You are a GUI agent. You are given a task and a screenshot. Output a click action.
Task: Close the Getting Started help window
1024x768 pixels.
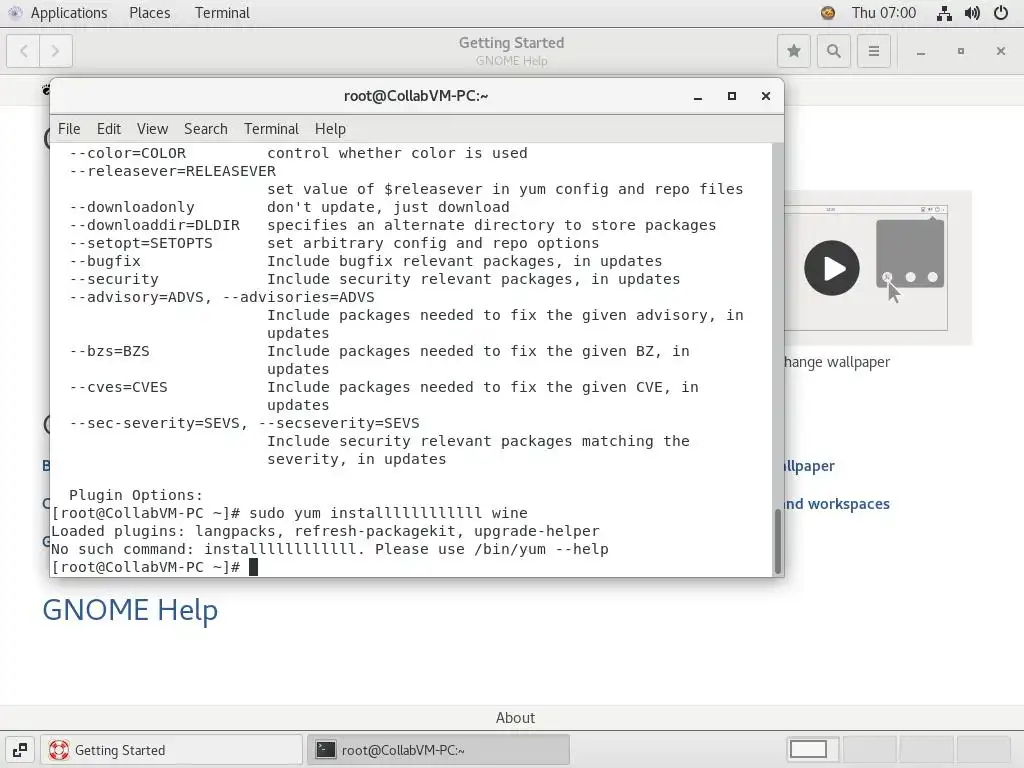point(1000,51)
